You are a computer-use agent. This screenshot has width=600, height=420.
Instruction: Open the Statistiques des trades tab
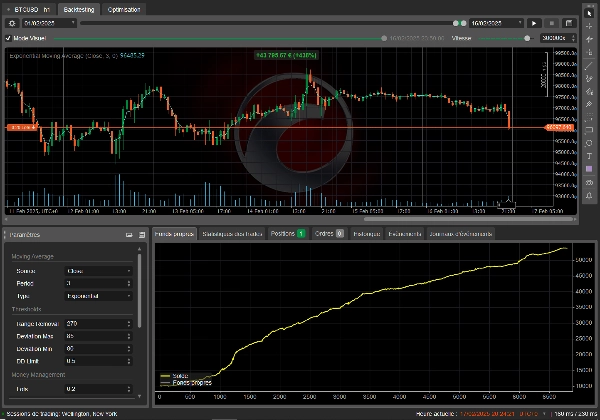tap(232, 234)
